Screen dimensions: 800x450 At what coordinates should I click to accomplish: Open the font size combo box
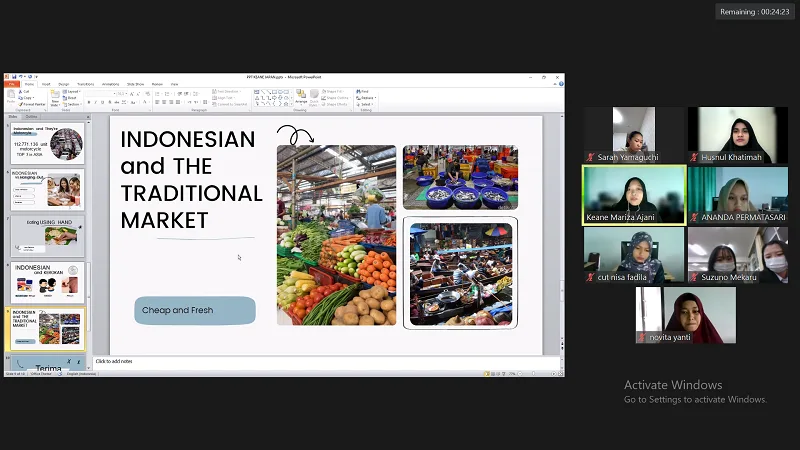[122, 94]
